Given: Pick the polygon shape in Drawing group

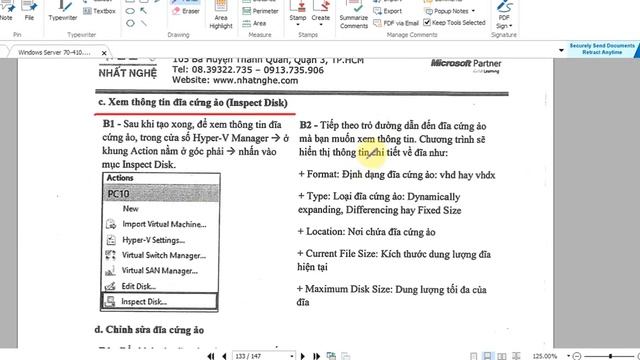Looking at the screenshot, I should click(130, 23).
